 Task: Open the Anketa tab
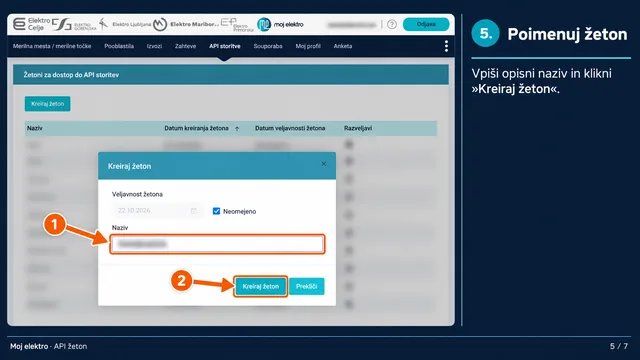pyautogui.click(x=342, y=46)
